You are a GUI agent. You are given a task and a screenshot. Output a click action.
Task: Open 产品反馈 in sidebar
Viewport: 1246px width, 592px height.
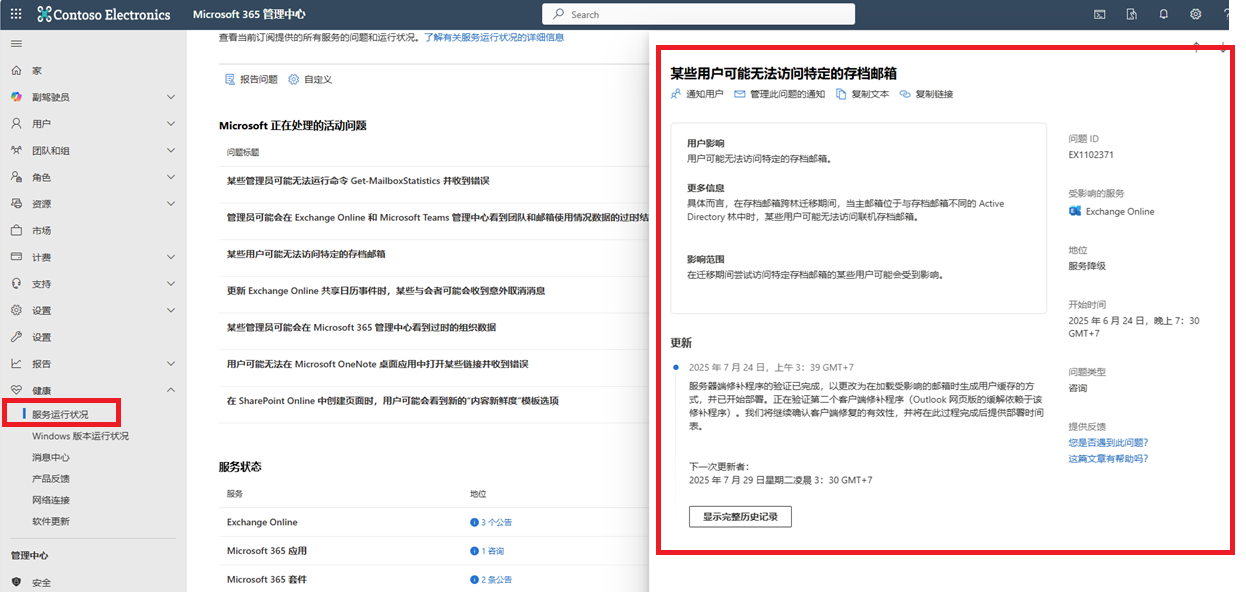coord(51,479)
